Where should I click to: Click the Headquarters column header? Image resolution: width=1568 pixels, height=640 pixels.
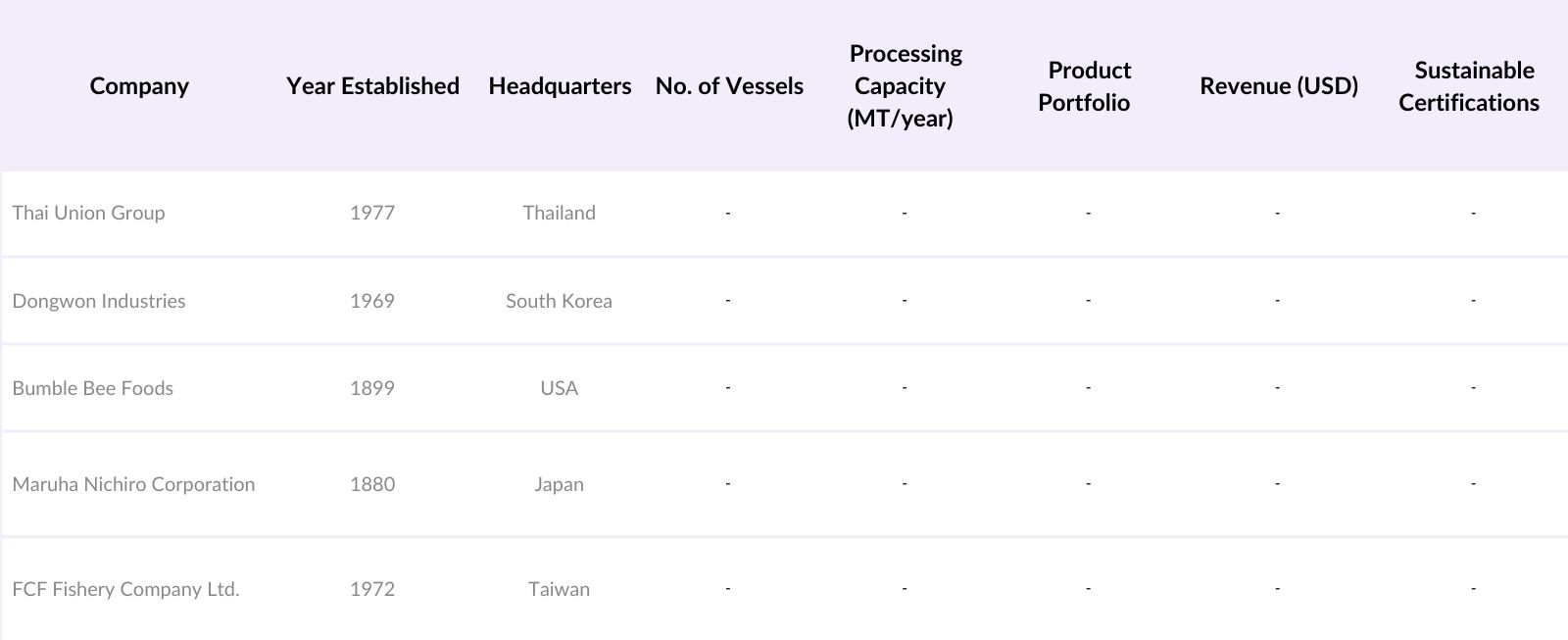560,86
